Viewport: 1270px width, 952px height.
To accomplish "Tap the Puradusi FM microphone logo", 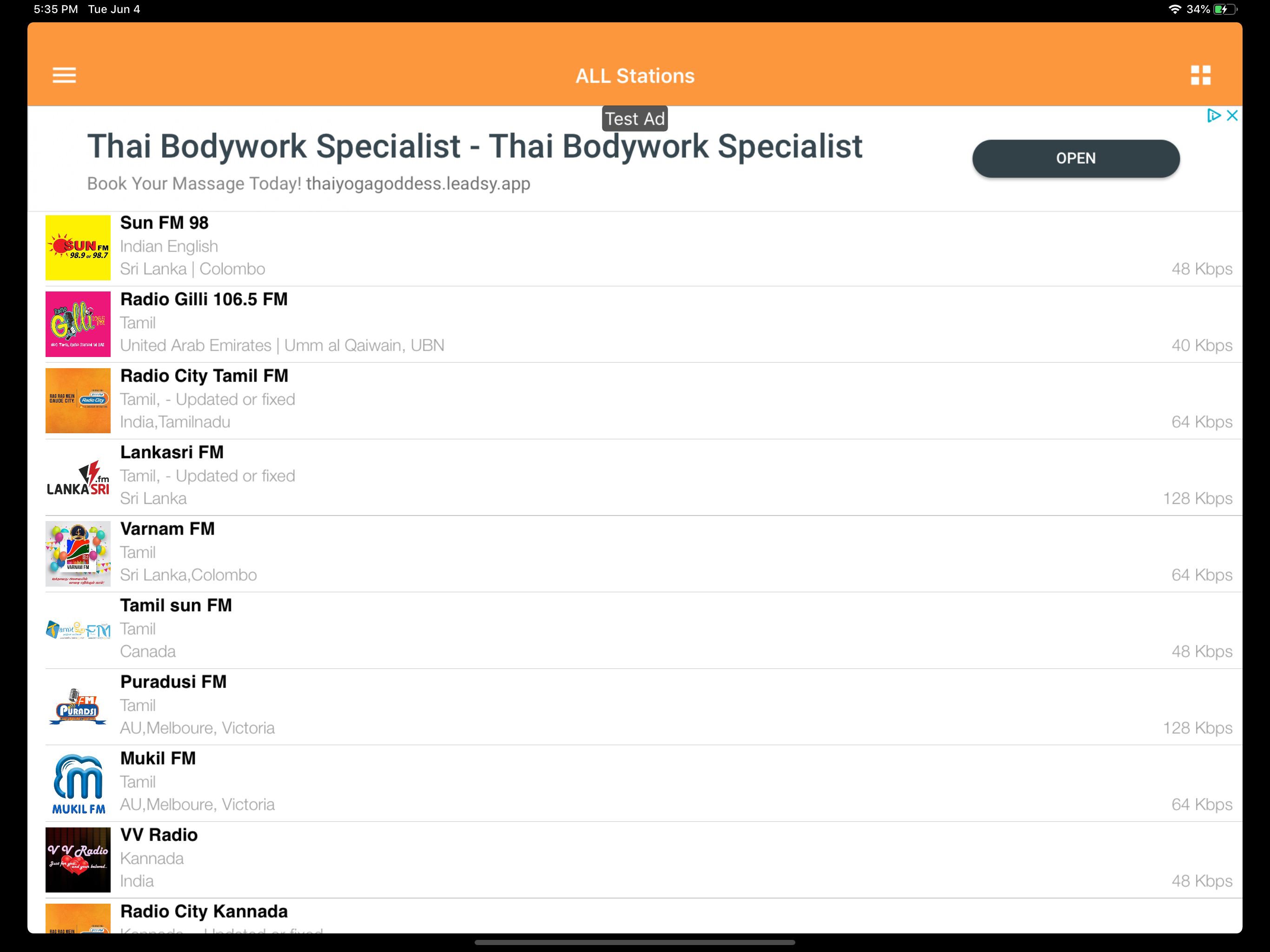I will click(x=78, y=707).
